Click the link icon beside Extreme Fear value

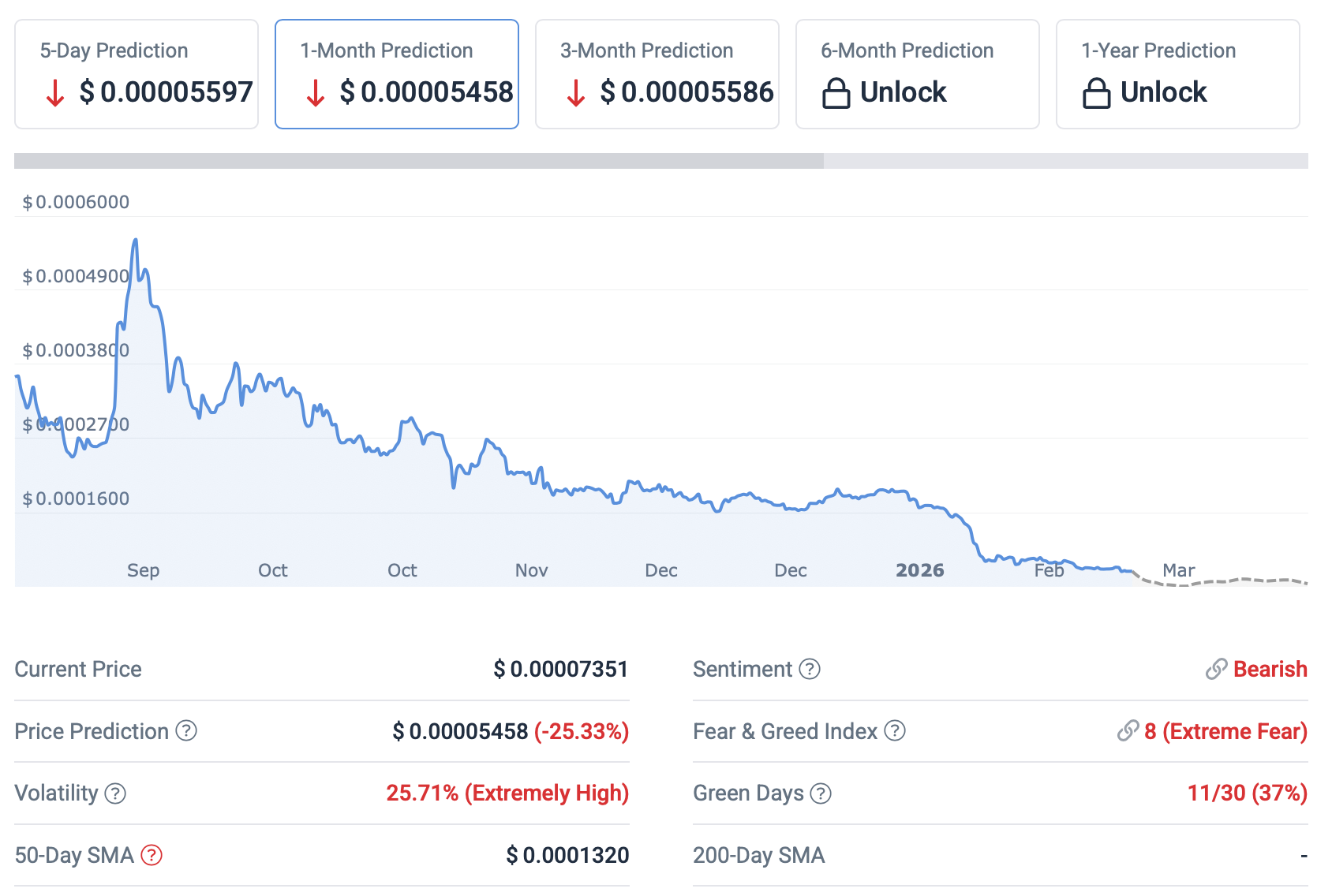pyautogui.click(x=1128, y=731)
